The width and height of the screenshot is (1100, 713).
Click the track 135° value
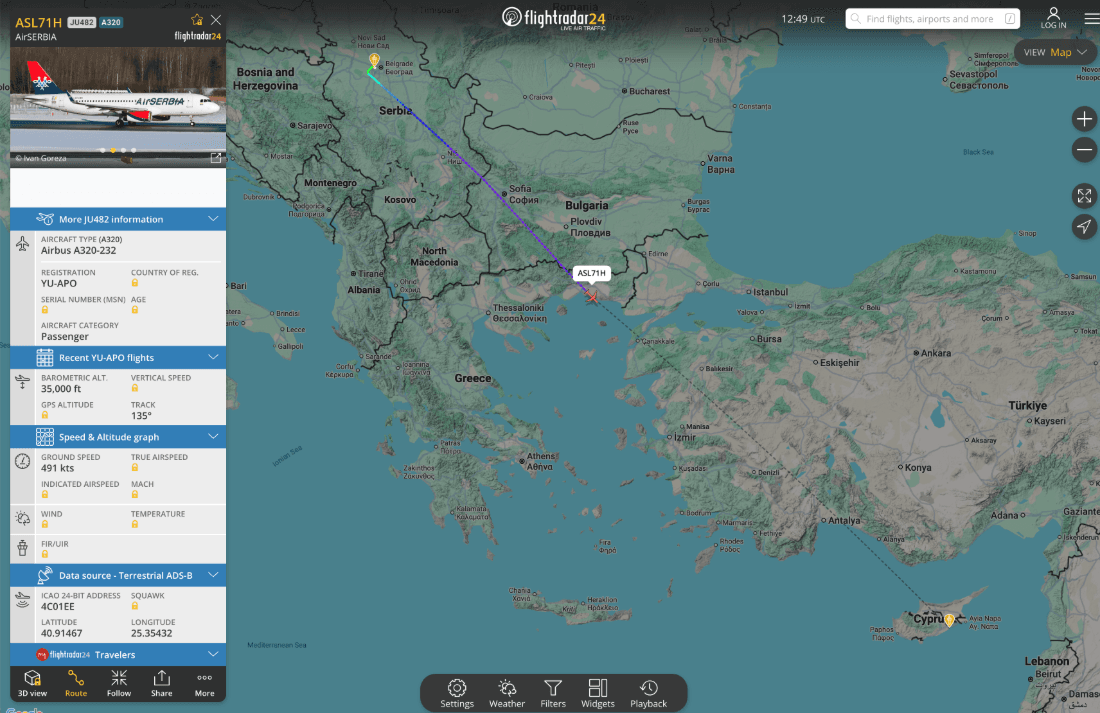[x=141, y=415]
